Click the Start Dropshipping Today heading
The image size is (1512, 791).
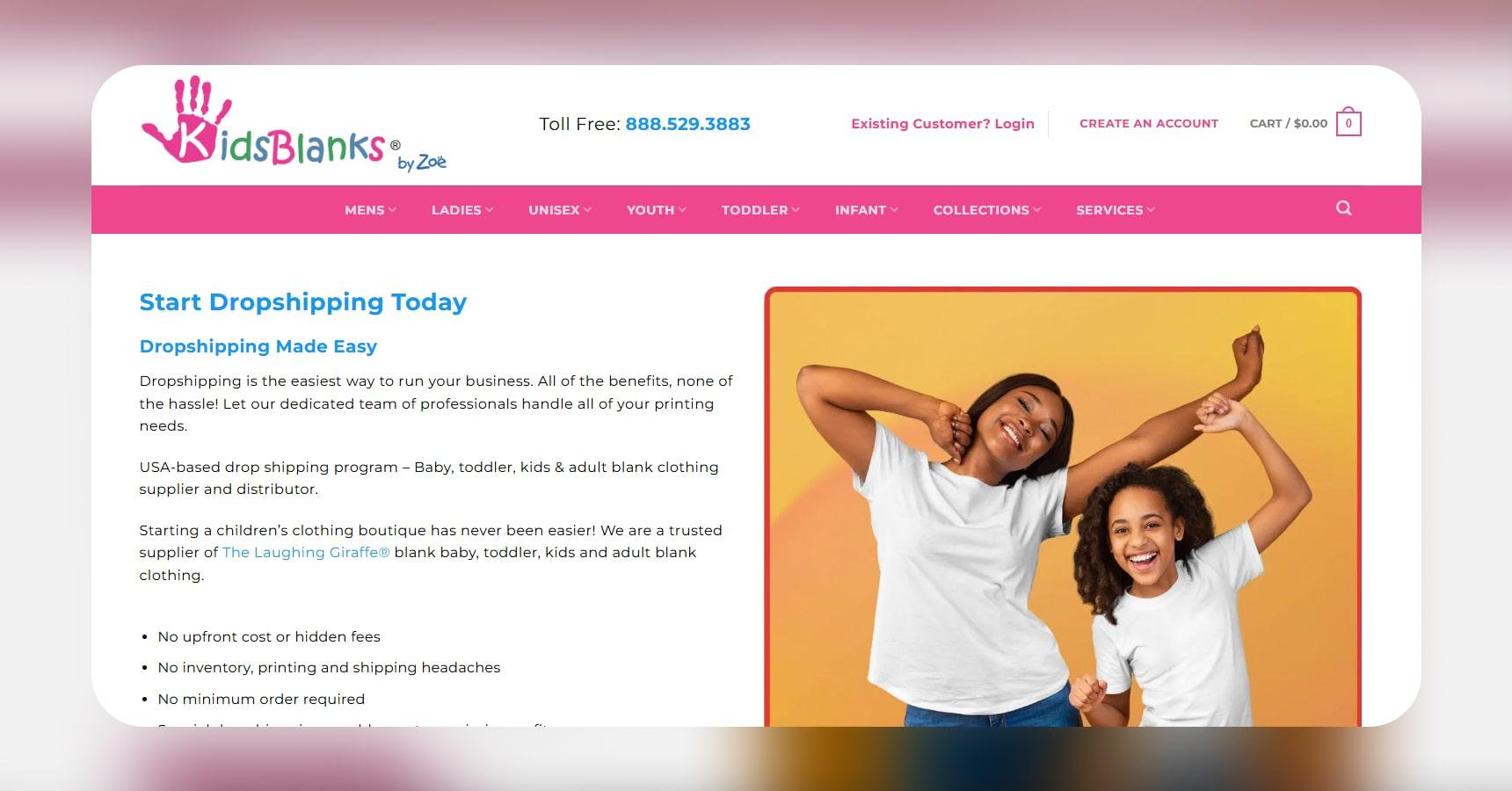303,302
